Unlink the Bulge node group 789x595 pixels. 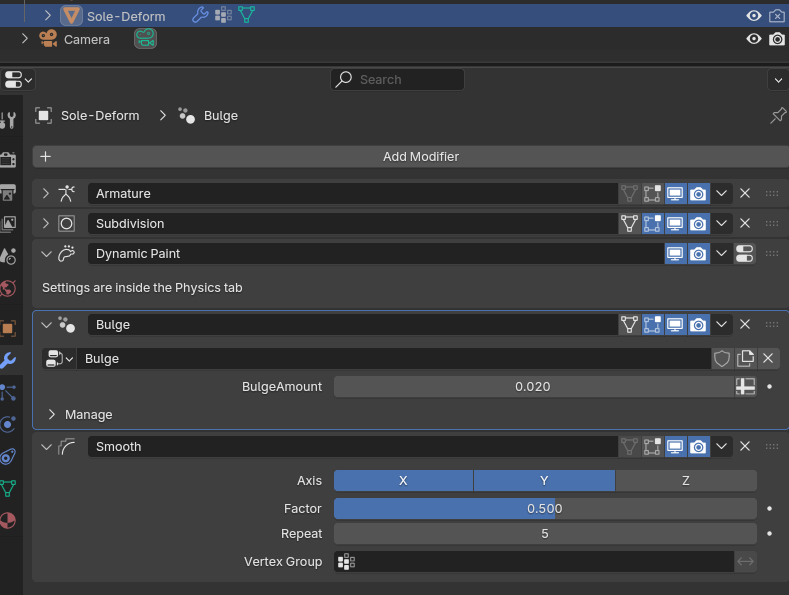(768, 359)
